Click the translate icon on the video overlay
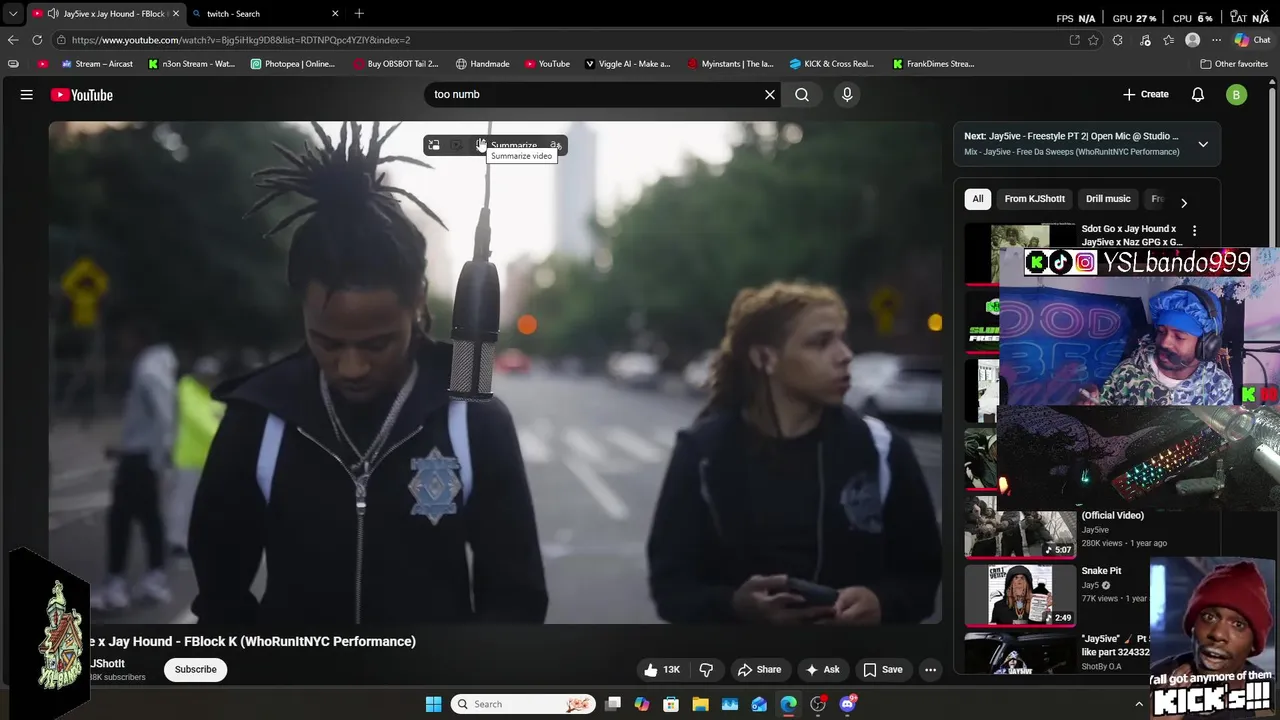 [556, 146]
